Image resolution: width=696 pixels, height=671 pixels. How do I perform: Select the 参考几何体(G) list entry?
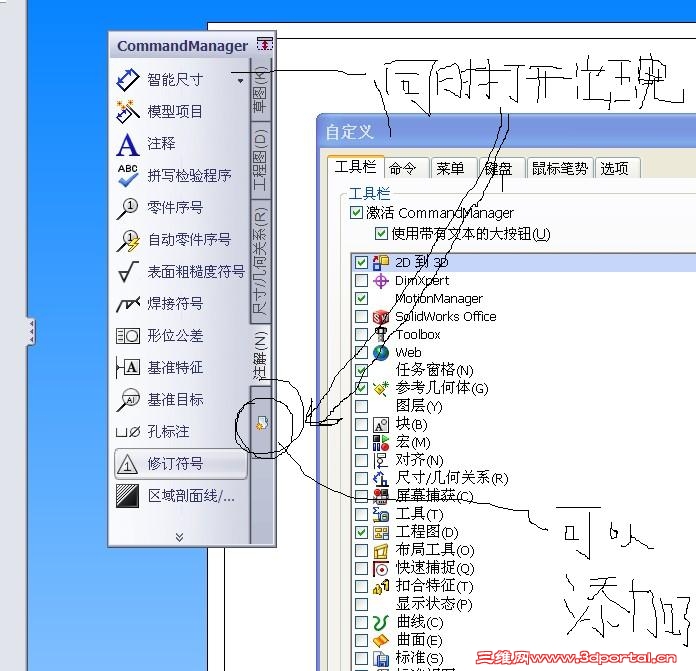point(442,388)
